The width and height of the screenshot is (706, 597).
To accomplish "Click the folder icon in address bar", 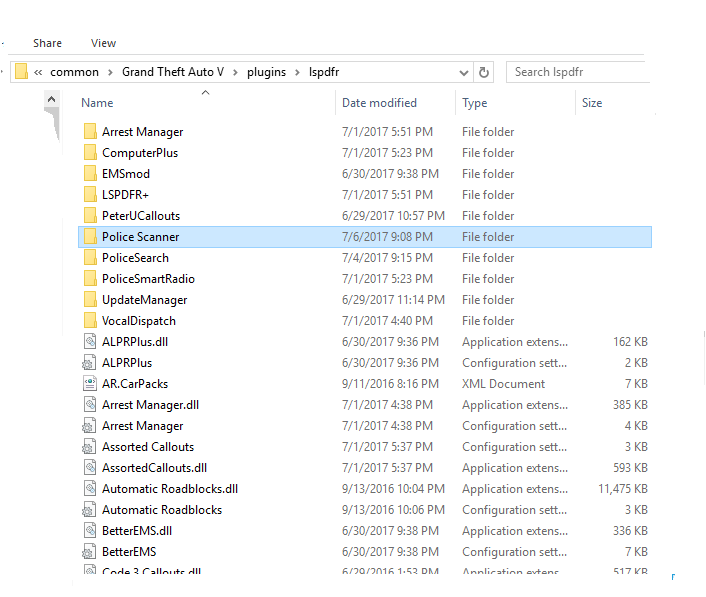I will (x=21, y=72).
